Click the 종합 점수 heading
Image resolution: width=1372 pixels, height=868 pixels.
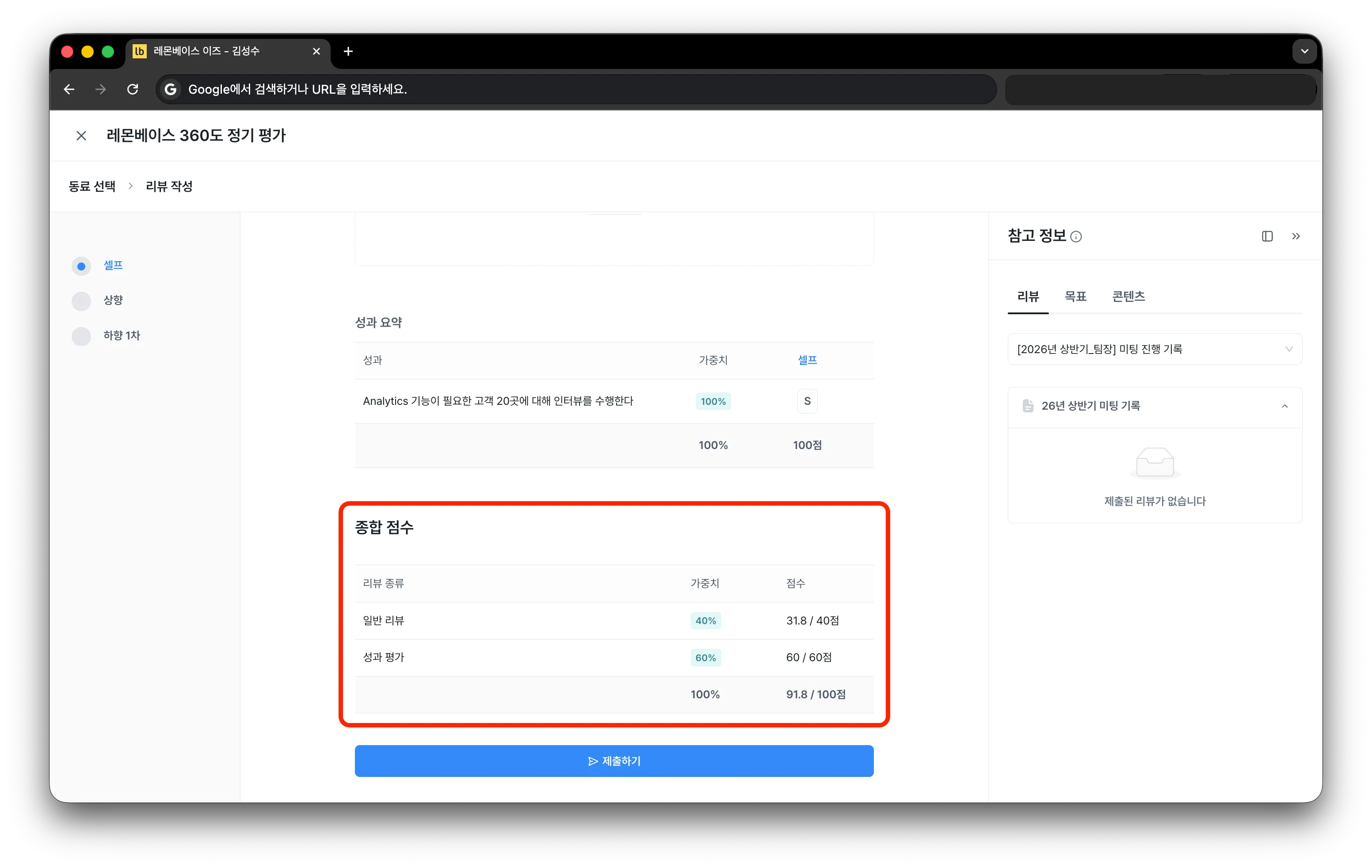(384, 527)
